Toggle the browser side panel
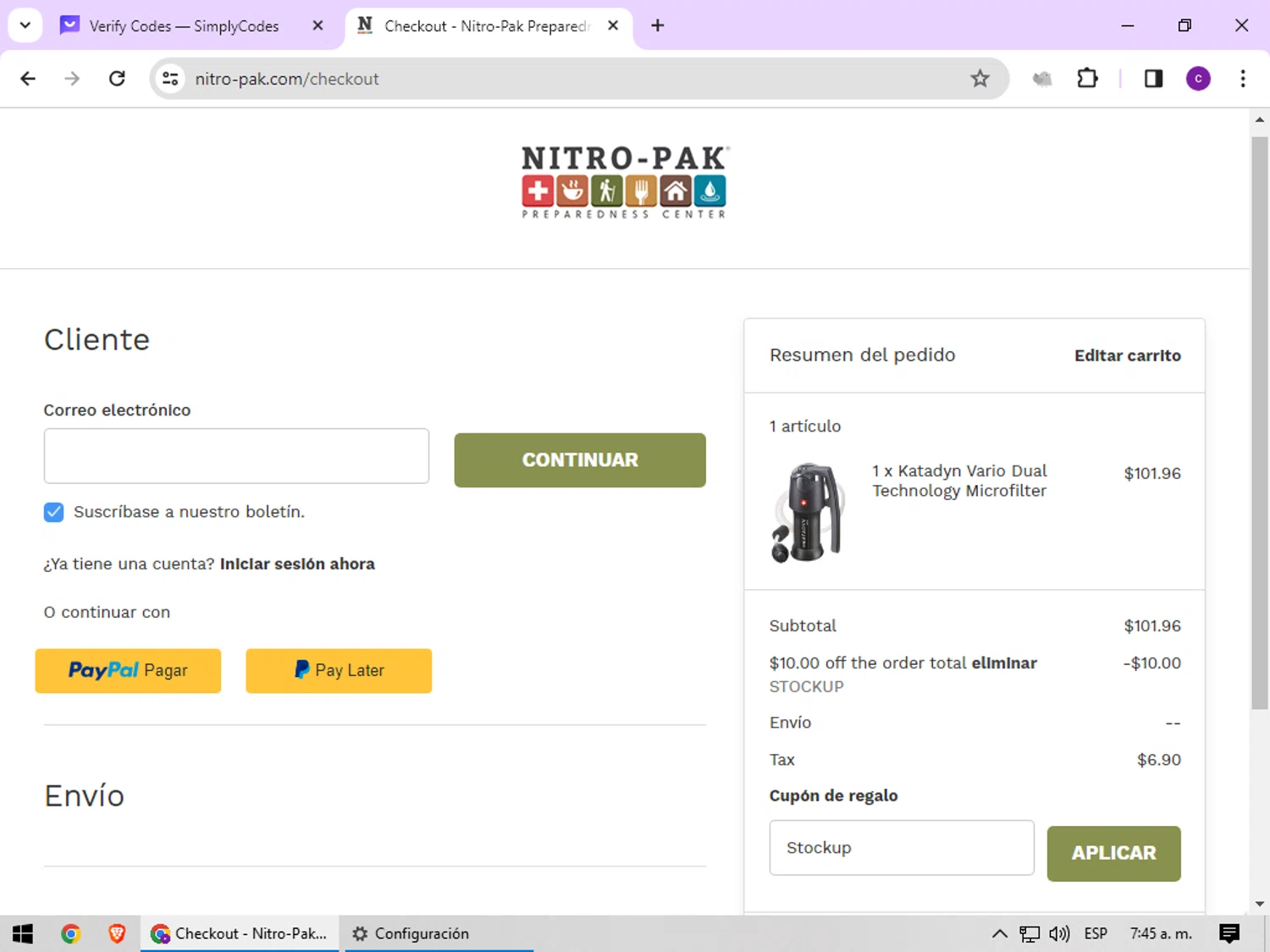 click(1153, 79)
